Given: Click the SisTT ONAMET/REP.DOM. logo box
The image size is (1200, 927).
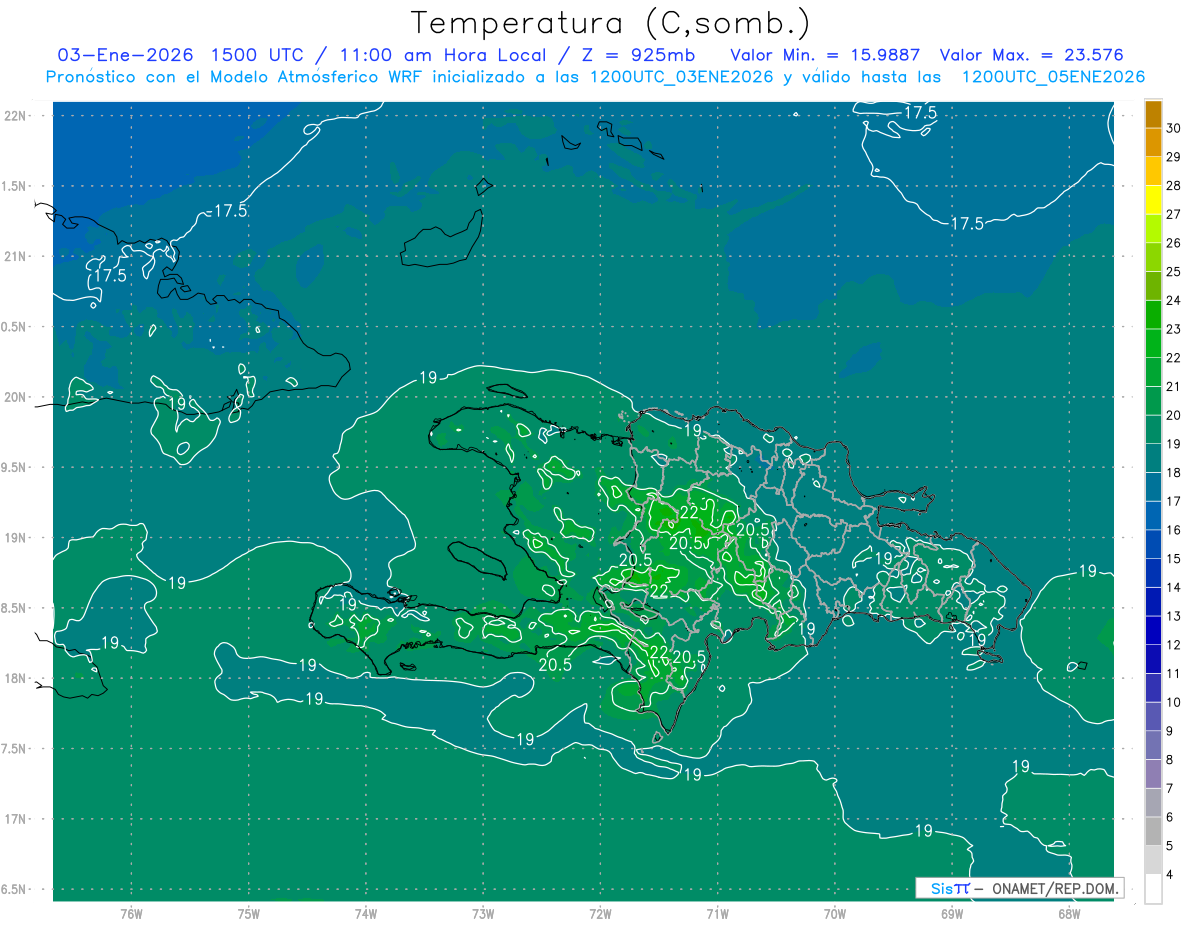Looking at the screenshot, I should click(x=1019, y=888).
